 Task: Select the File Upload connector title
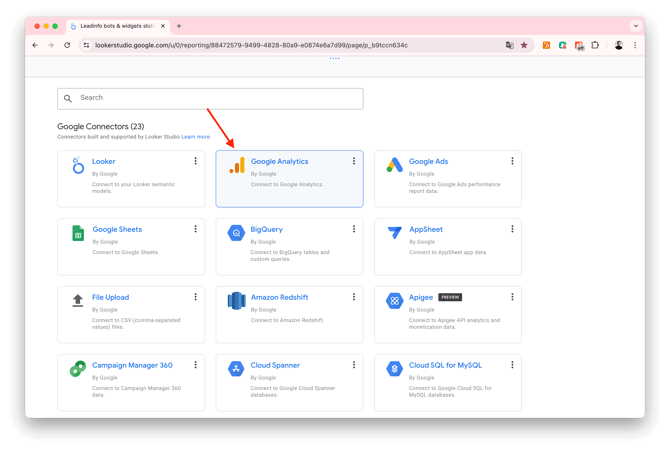pyautogui.click(x=110, y=297)
